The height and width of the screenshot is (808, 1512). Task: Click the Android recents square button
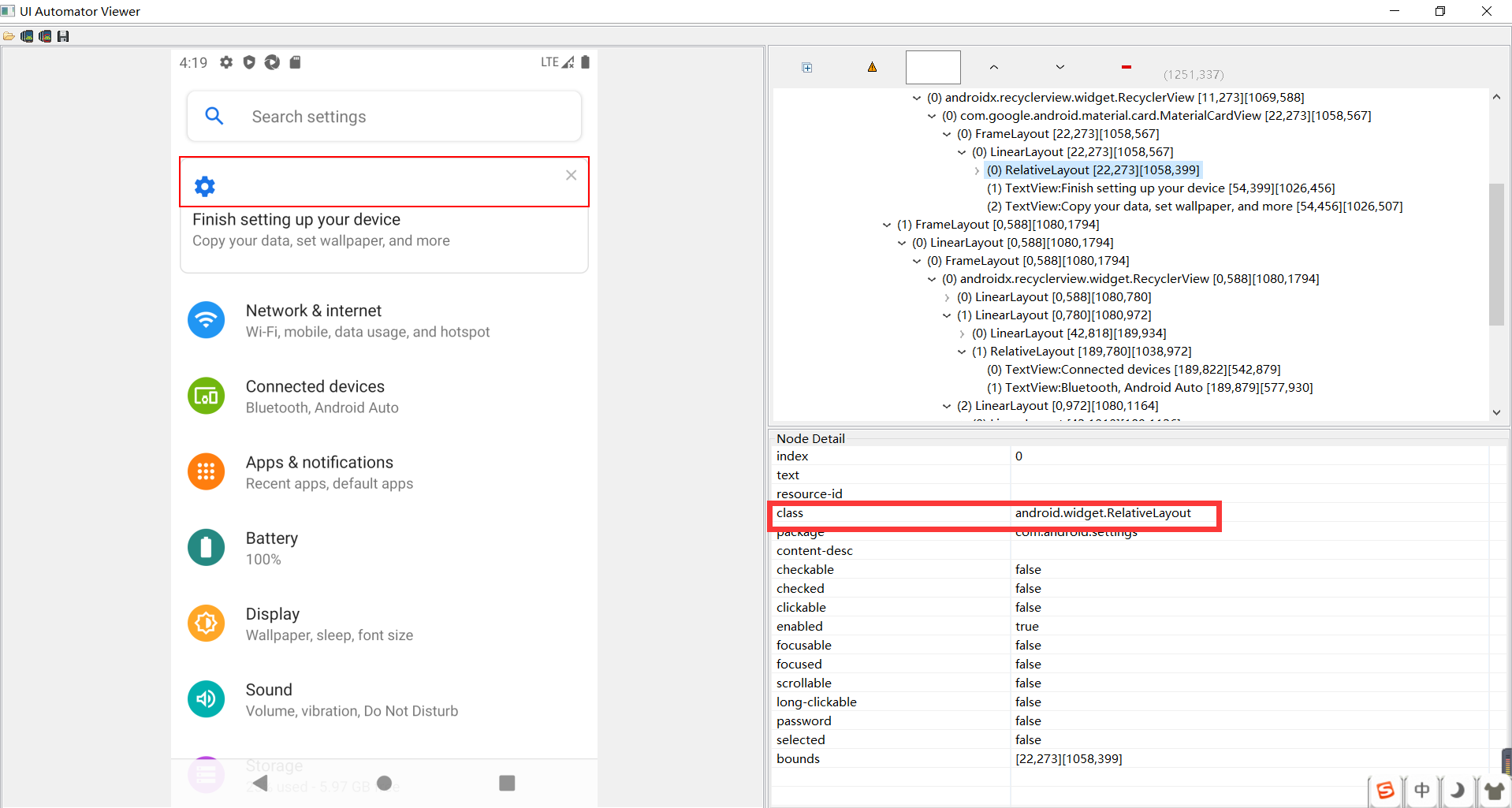507,783
